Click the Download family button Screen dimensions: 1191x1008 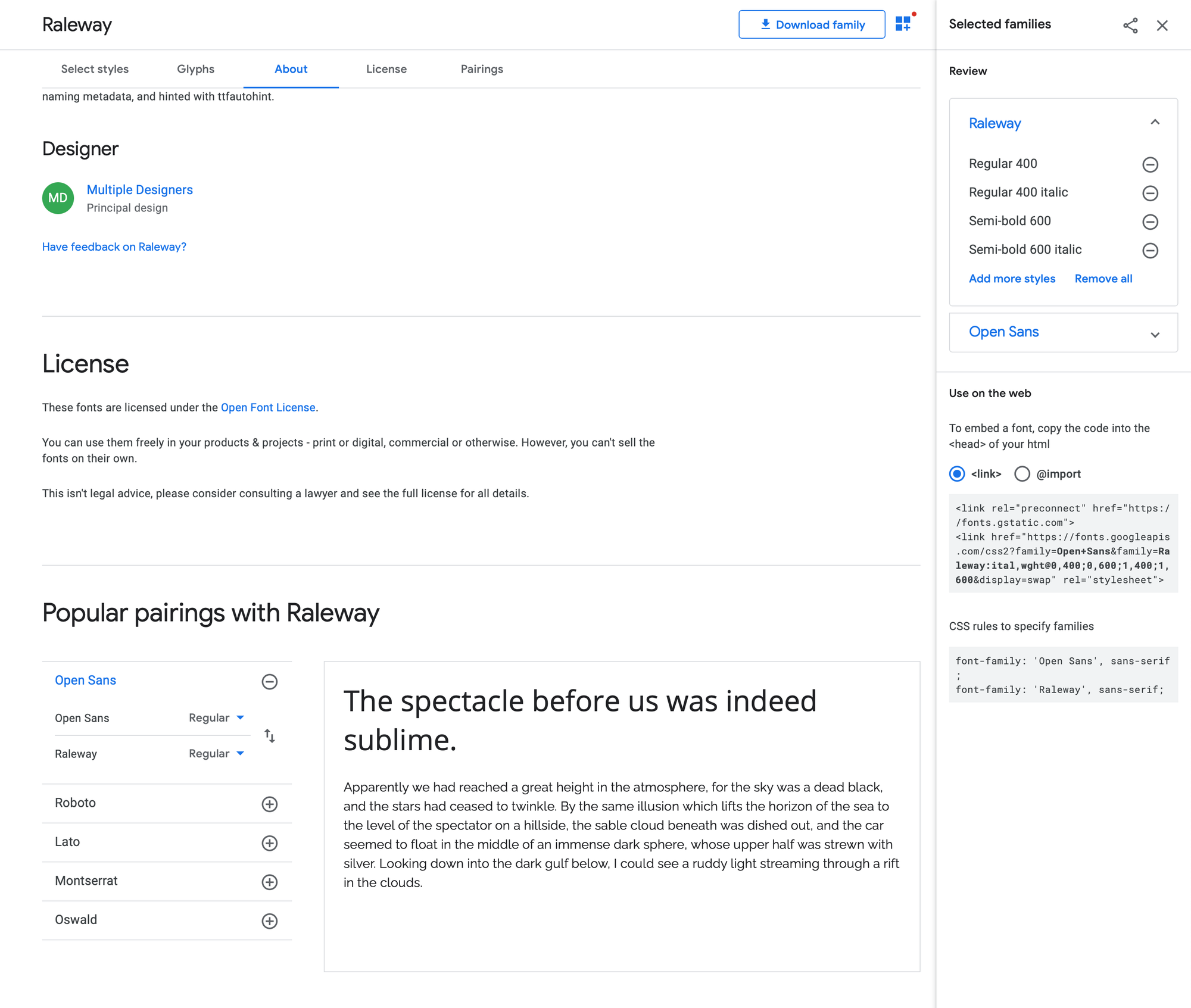[812, 24]
